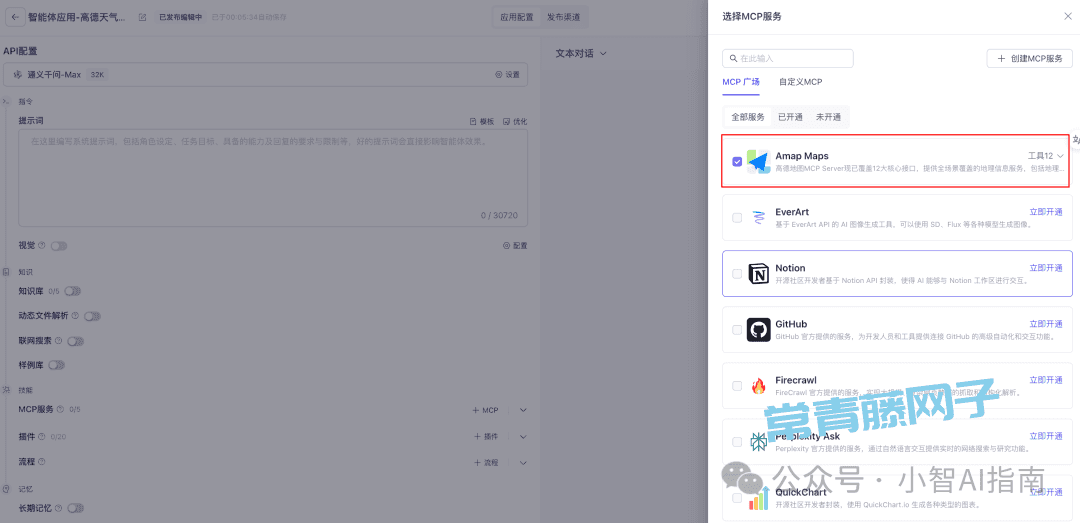
Task: Click the 长期记忆 help icon
Action: click(x=58, y=508)
